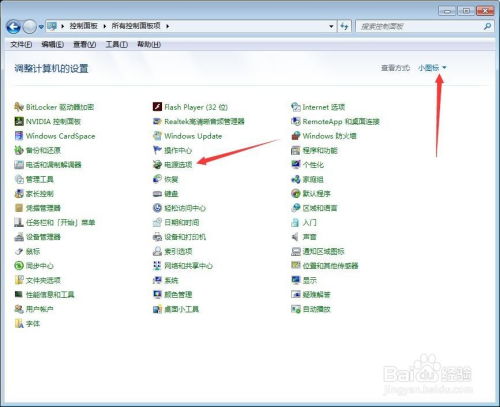This screenshot has width=500, height=407.
Task: Open 电话和调制解调器 icon
Action: coord(19,165)
